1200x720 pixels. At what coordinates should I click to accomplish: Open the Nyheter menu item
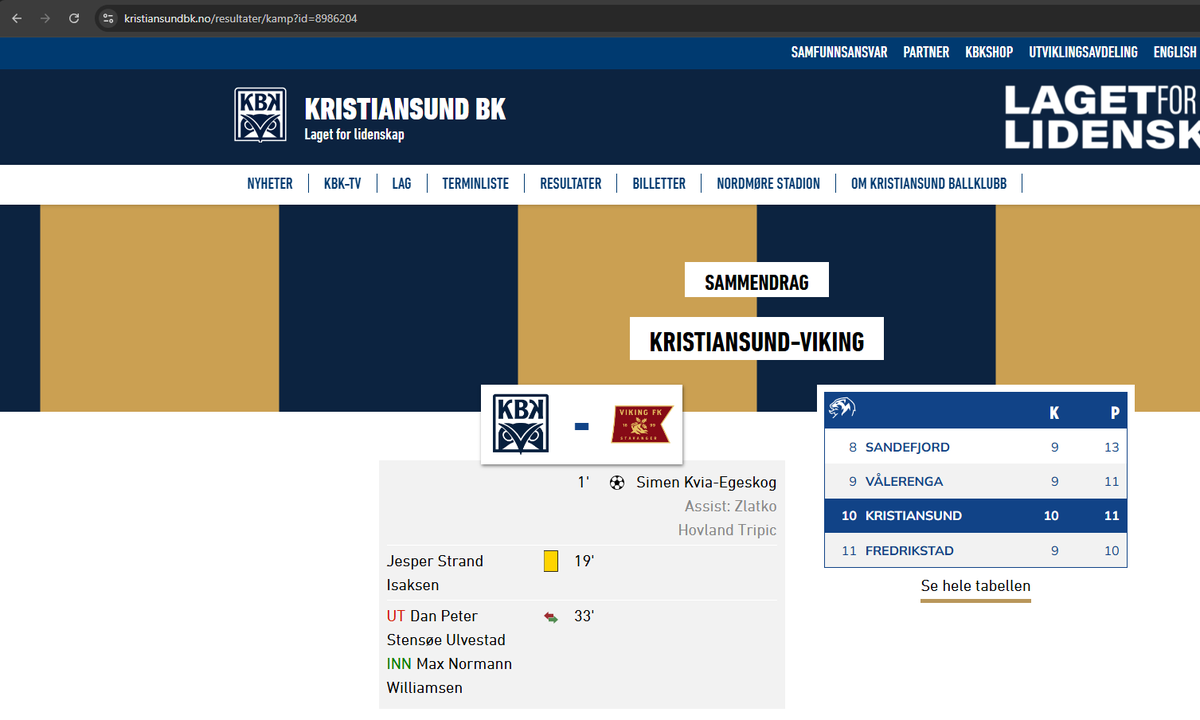270,183
